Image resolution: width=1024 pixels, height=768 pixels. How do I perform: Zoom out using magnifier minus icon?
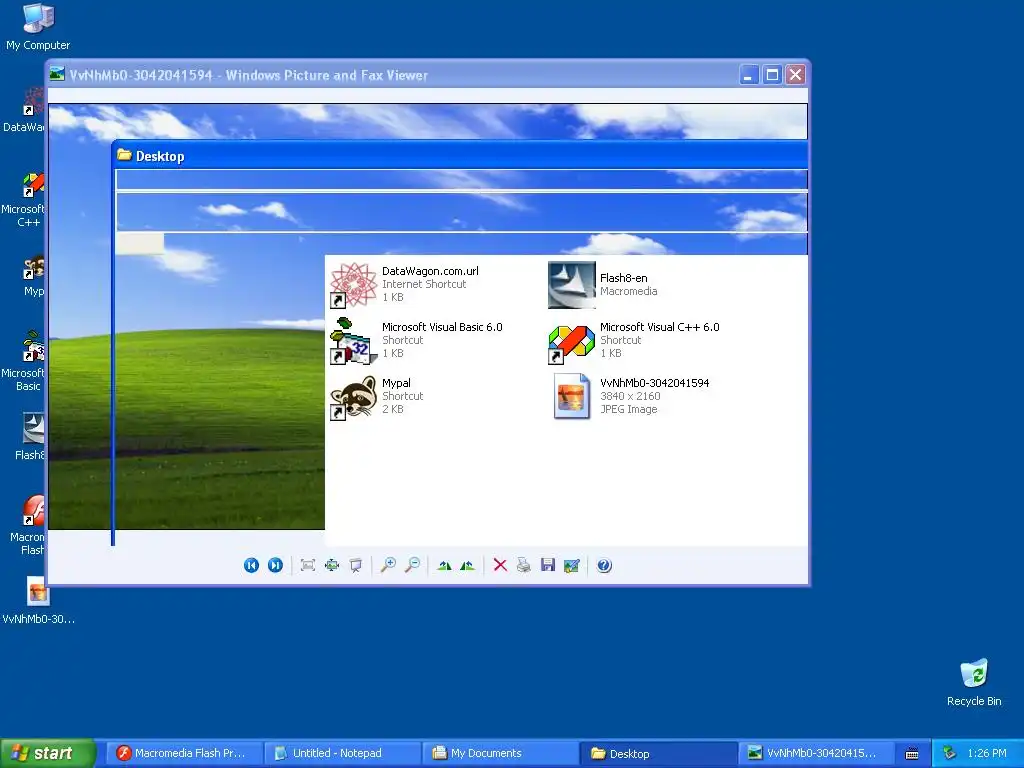412,566
